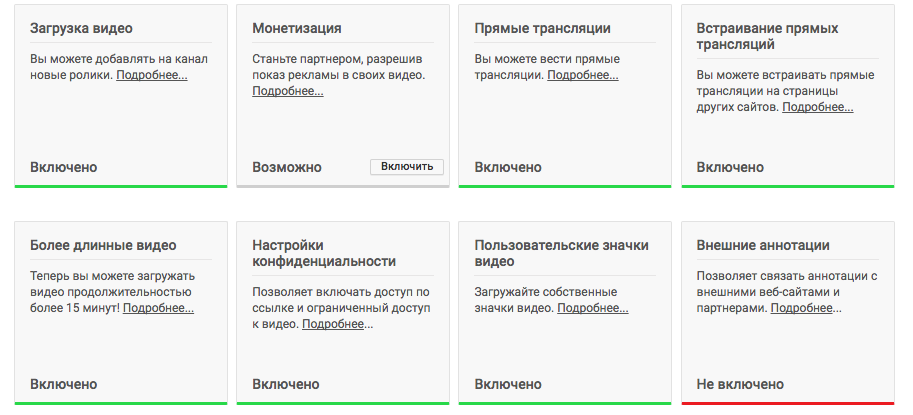Viewport: 913px width, 415px height.
Task: Select the Встраивание прямых трансляций title
Action: pos(767,36)
